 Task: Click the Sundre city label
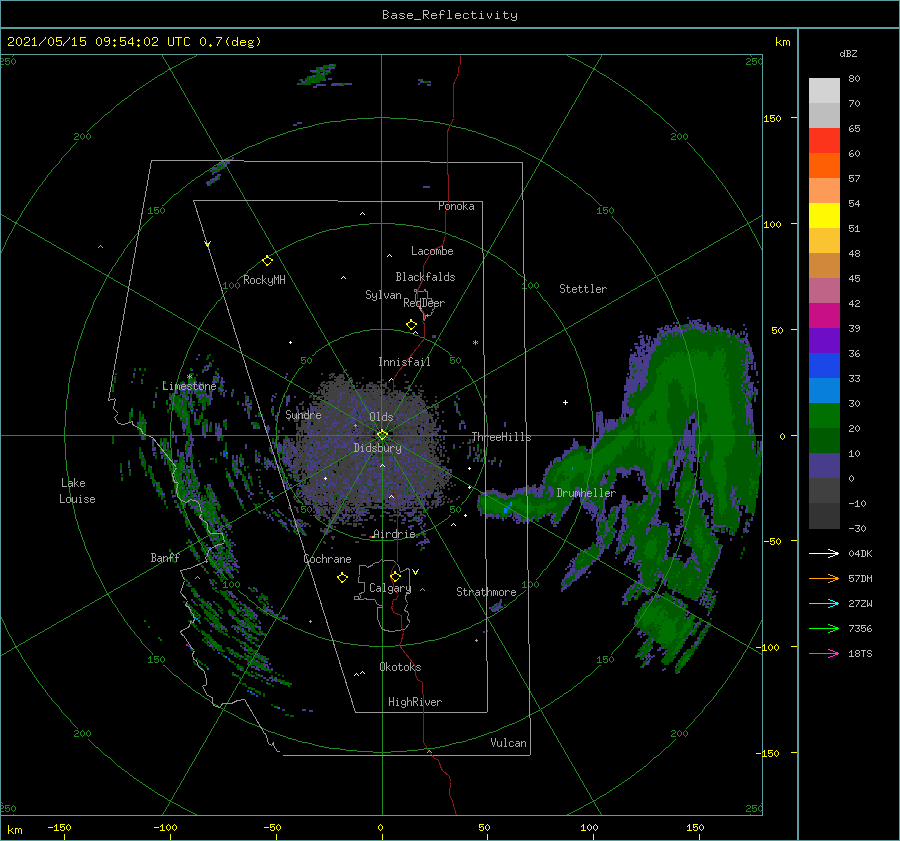pyautogui.click(x=303, y=414)
